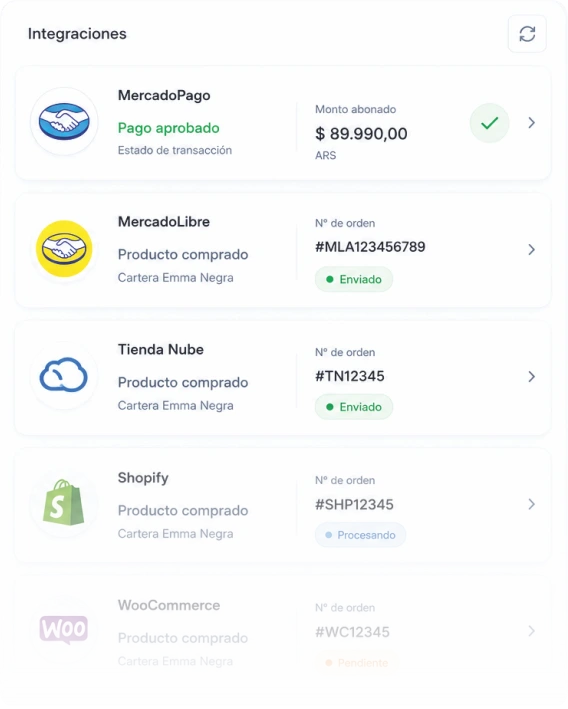Click the Pago aprobado status text
This screenshot has height=709, width=568.
coord(169,128)
